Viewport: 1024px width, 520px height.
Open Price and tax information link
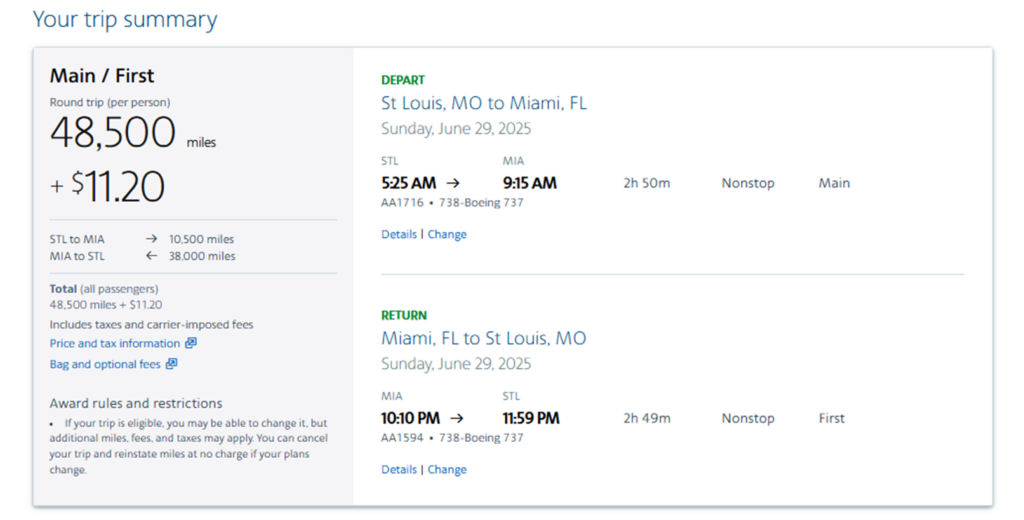115,344
